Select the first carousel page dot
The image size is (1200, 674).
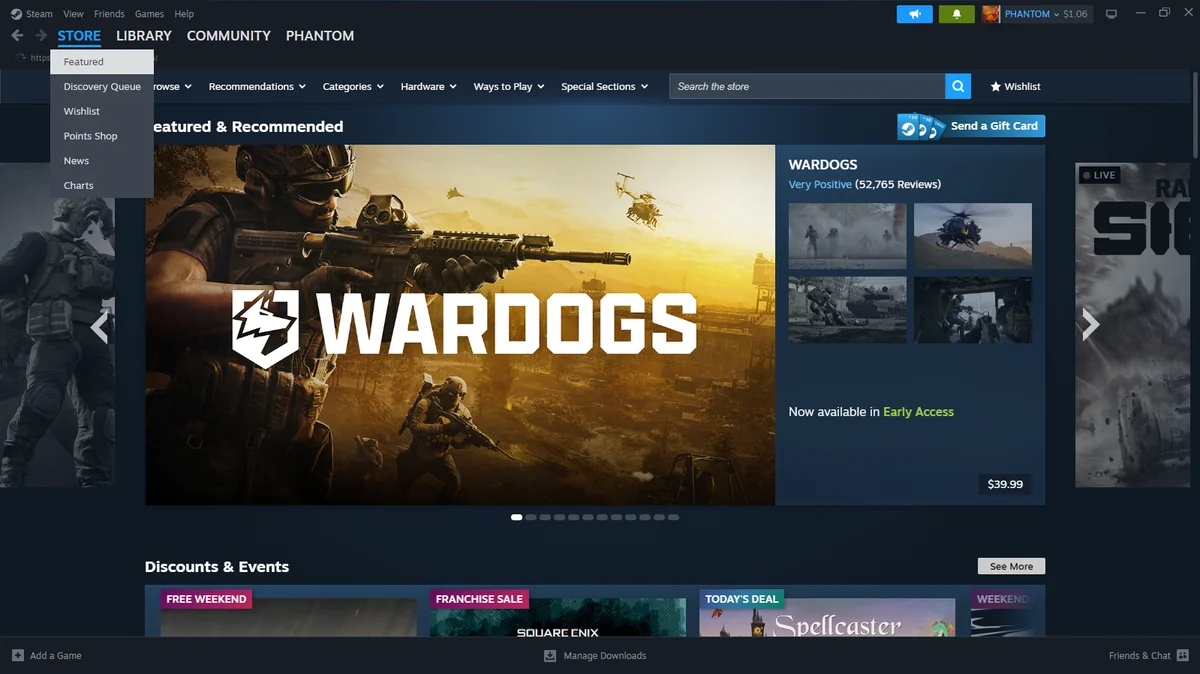click(x=517, y=517)
